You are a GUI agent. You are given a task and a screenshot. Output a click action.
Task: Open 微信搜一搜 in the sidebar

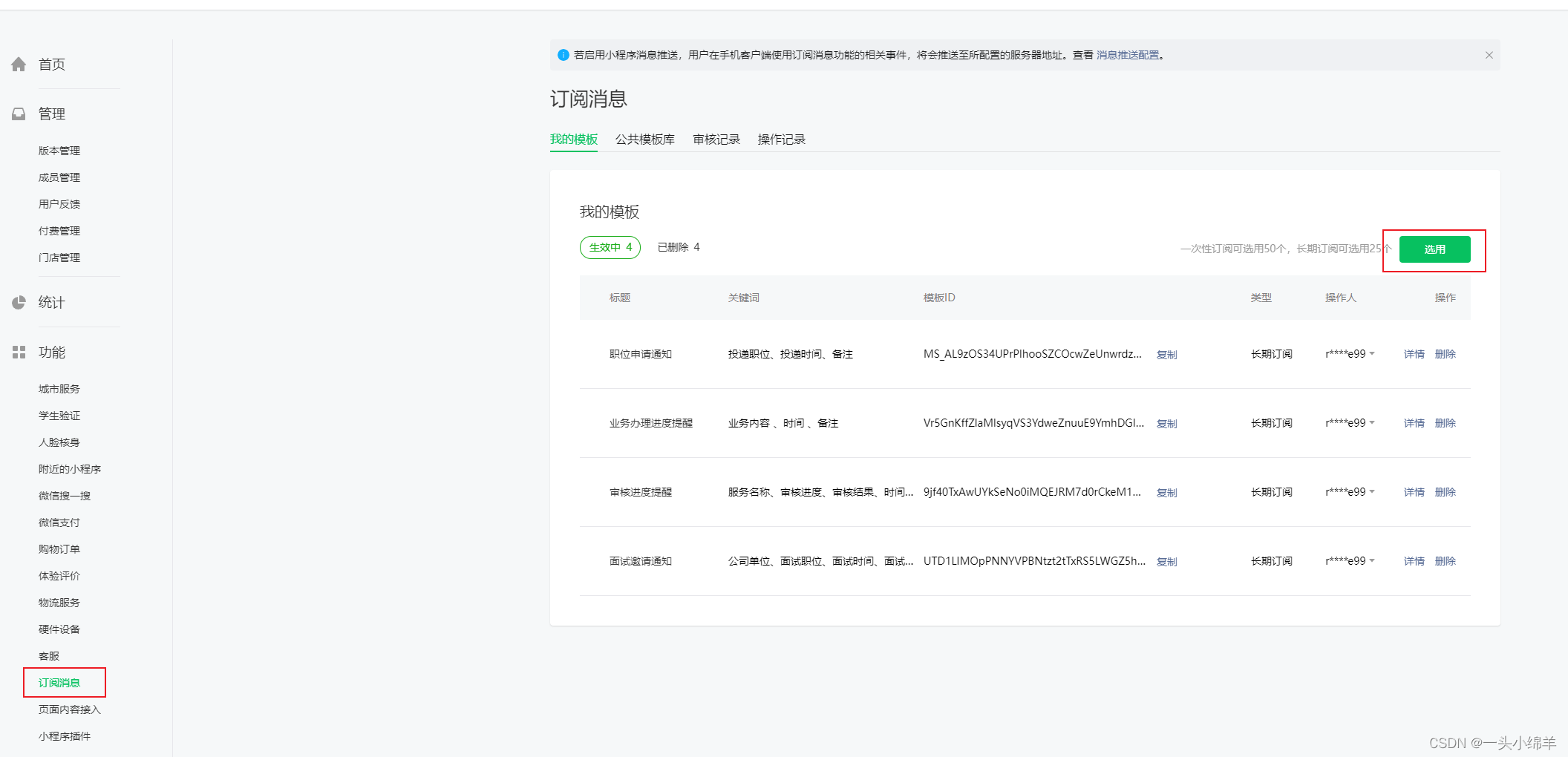pos(65,496)
